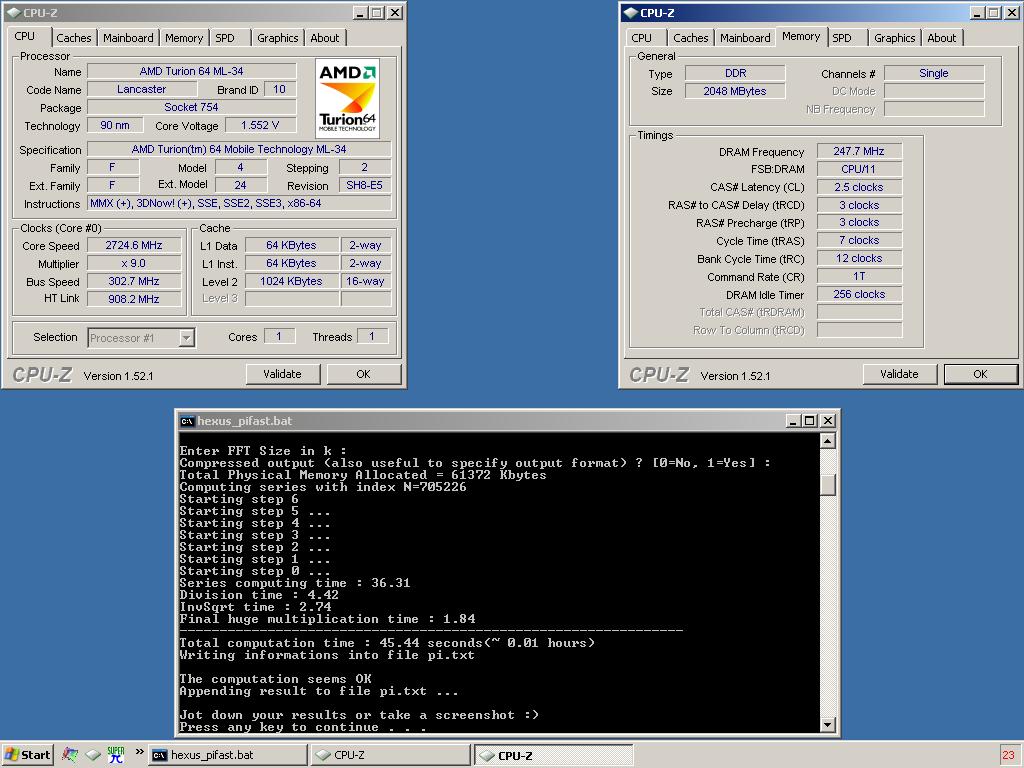Click OK button in right CPU-Z window
This screenshot has width=1024, height=768.
(980, 374)
